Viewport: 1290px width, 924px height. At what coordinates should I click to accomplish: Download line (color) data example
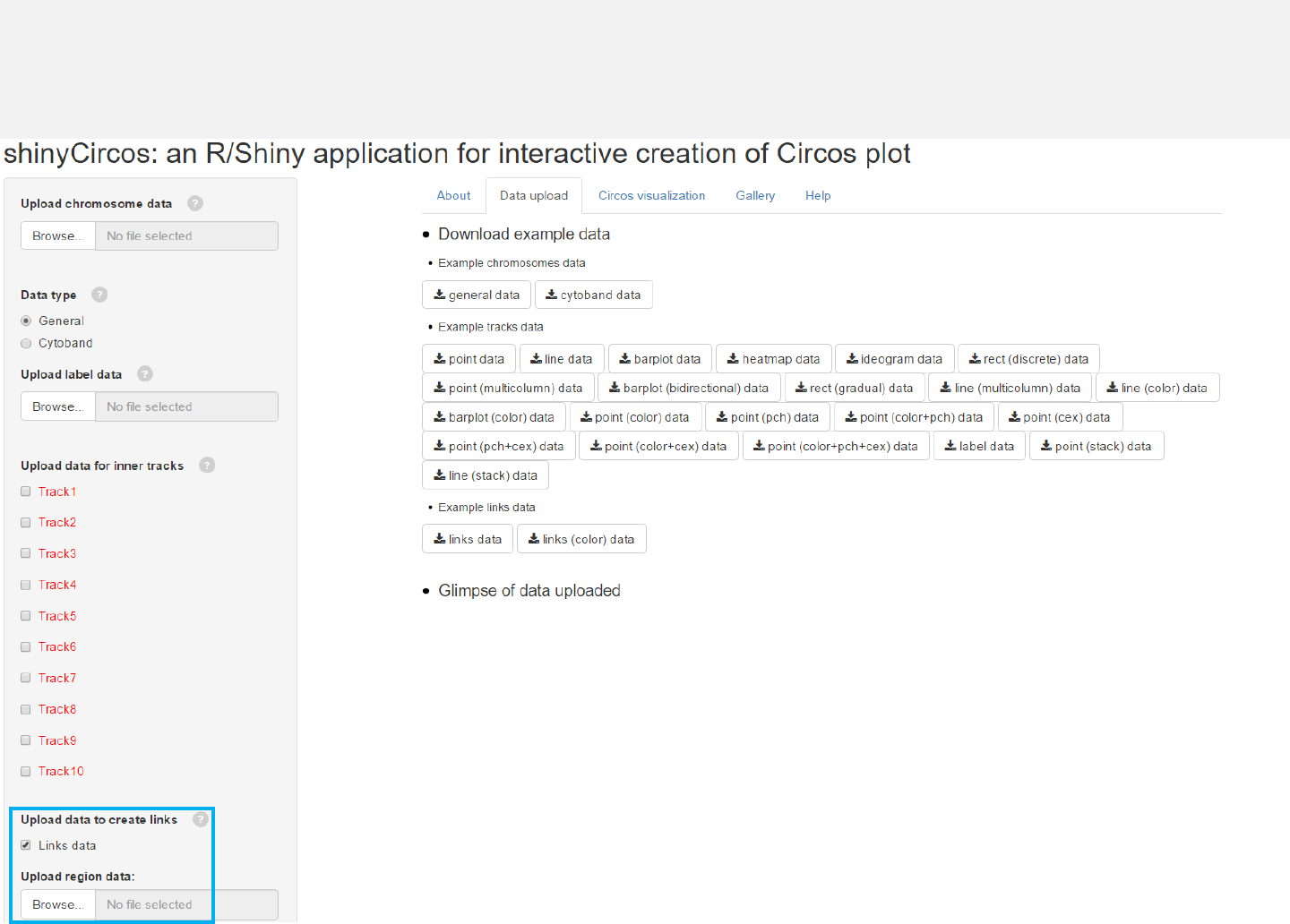[1157, 388]
